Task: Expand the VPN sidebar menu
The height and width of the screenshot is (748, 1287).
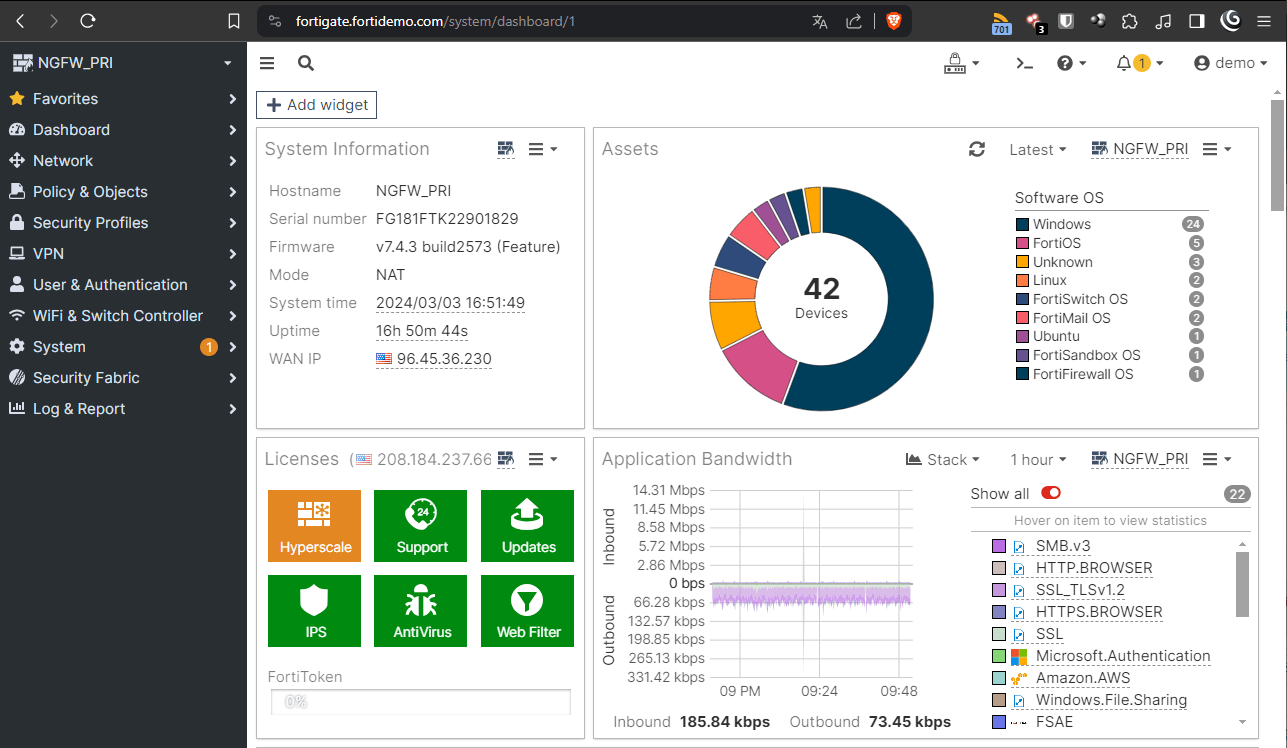Action: tap(123, 254)
